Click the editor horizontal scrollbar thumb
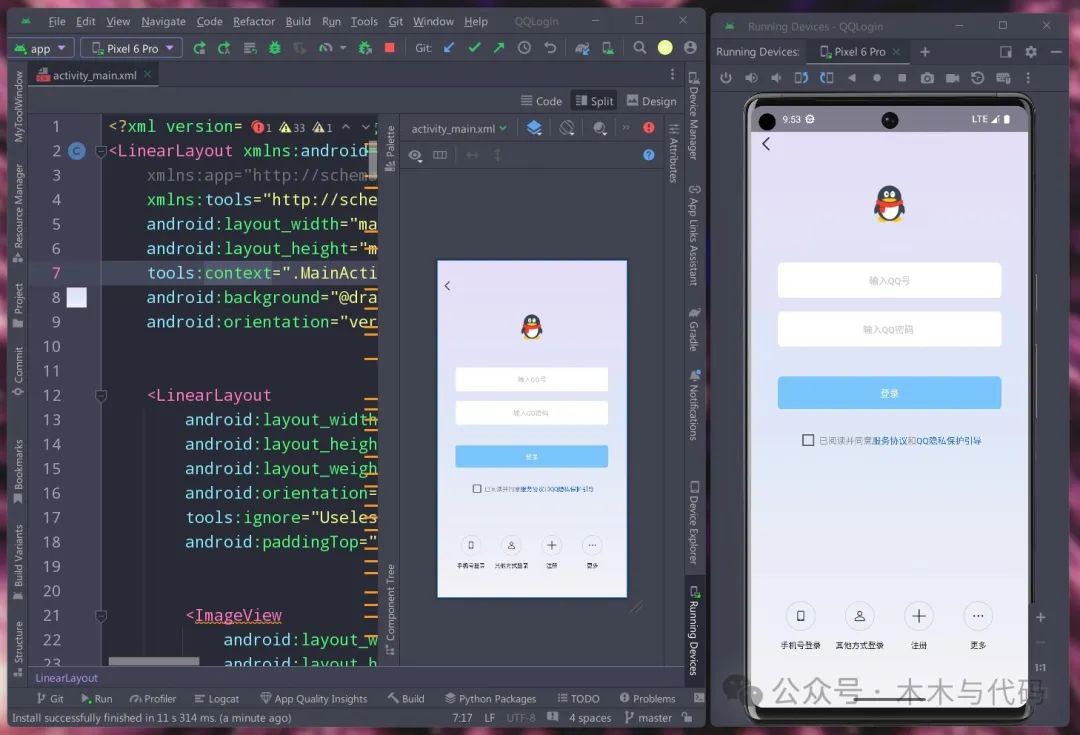 (x=154, y=661)
